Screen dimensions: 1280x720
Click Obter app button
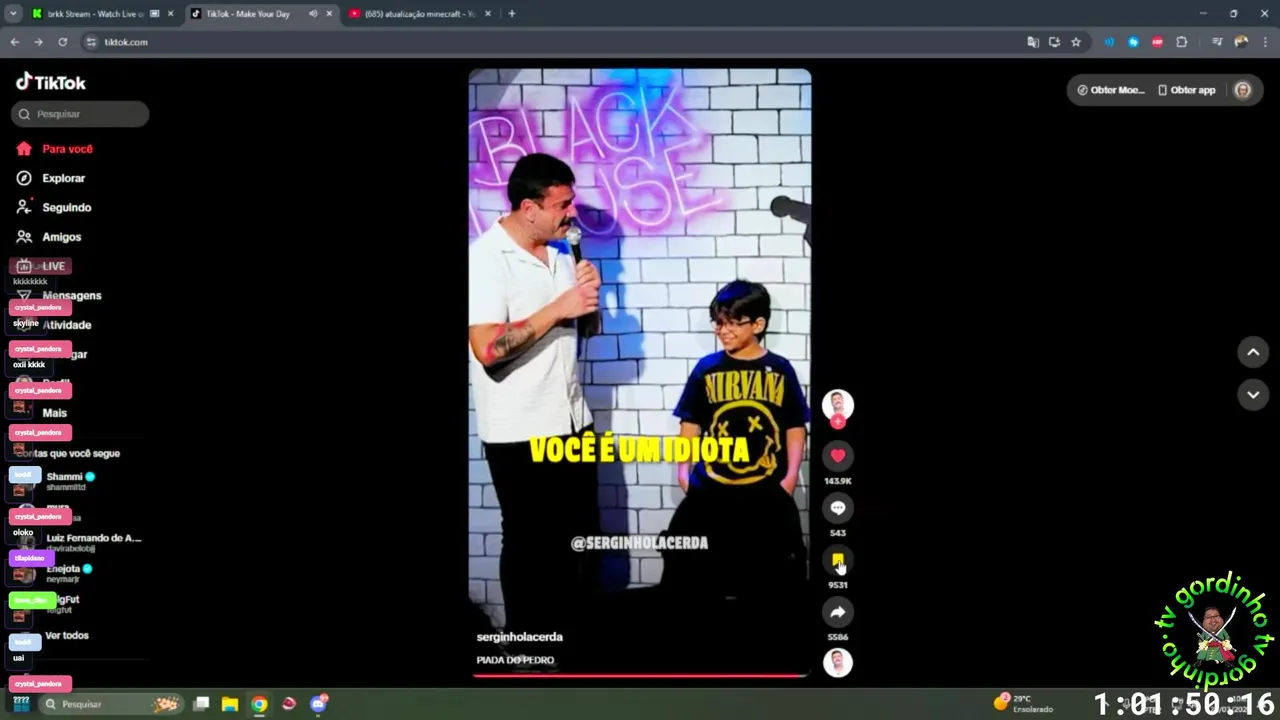coord(1187,90)
